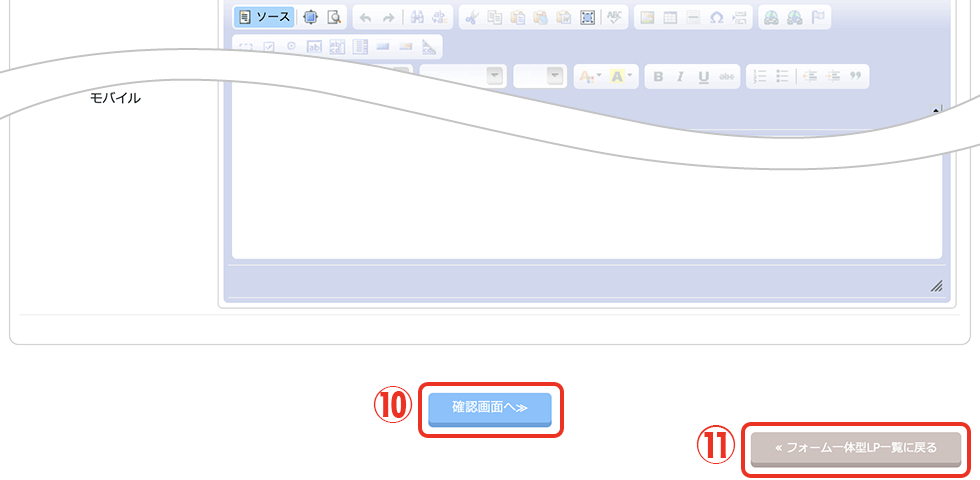Increase indent icon
Screen dimensions: 980x480
coord(832,76)
